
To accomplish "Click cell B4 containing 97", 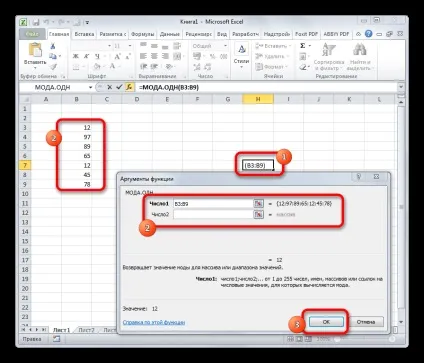I will point(76,137).
